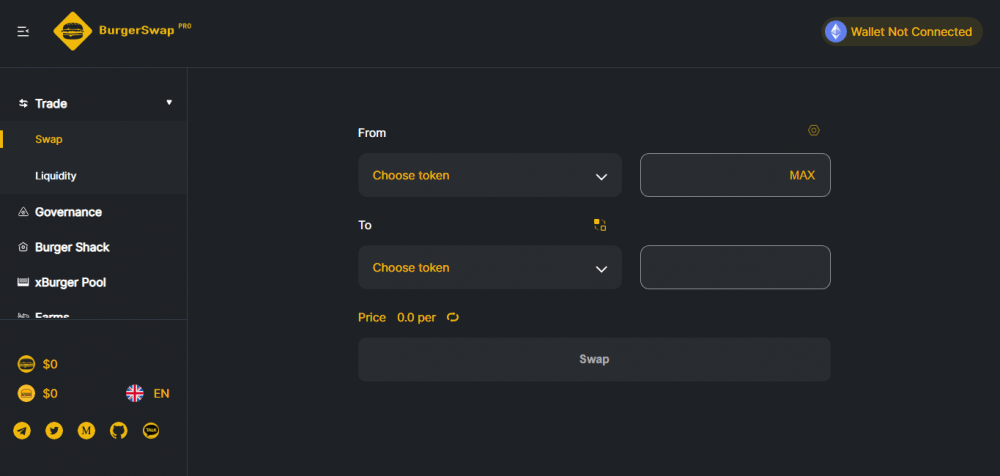Open Medium blog icon
This screenshot has height=476, width=1000.
pyautogui.click(x=86, y=431)
